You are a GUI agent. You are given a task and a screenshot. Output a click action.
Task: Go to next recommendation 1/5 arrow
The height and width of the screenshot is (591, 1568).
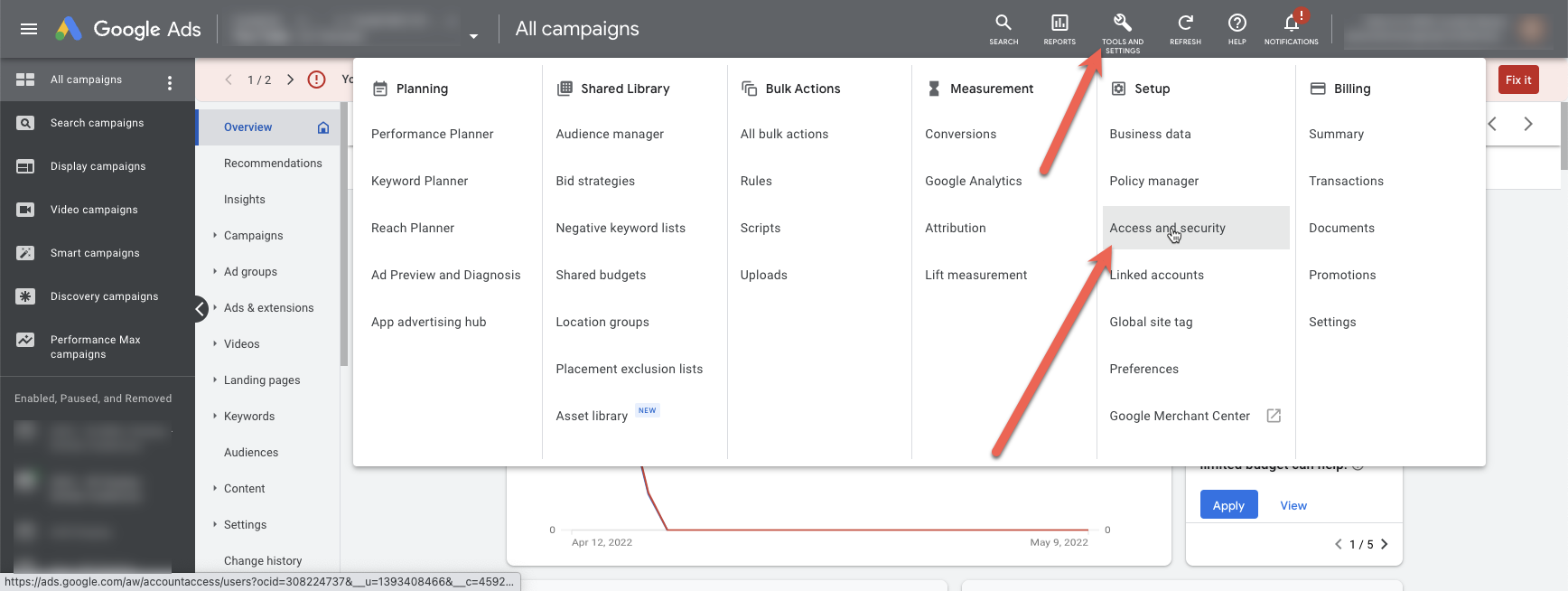tap(1384, 544)
